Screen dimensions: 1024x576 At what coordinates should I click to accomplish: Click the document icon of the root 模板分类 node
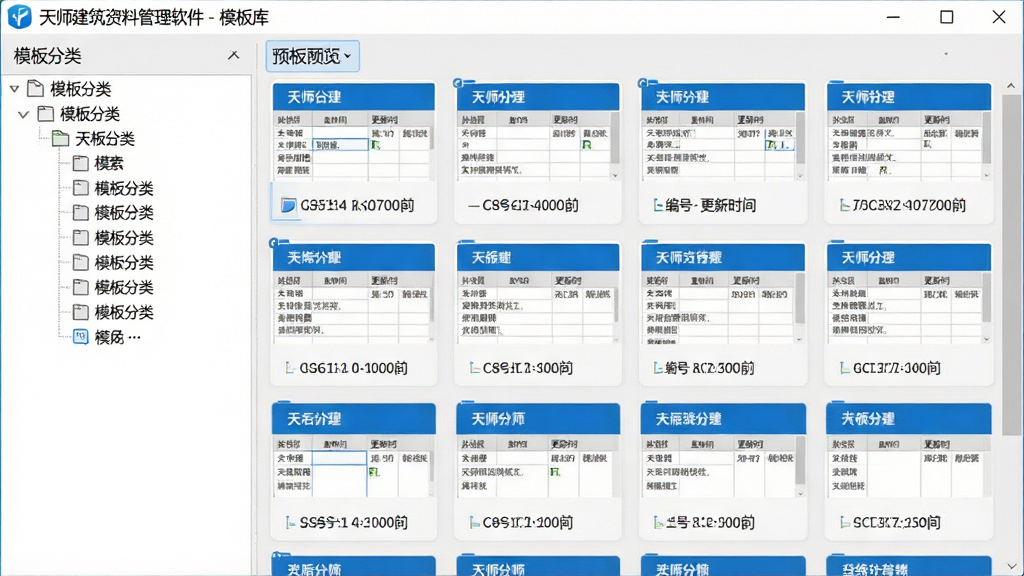coord(36,88)
